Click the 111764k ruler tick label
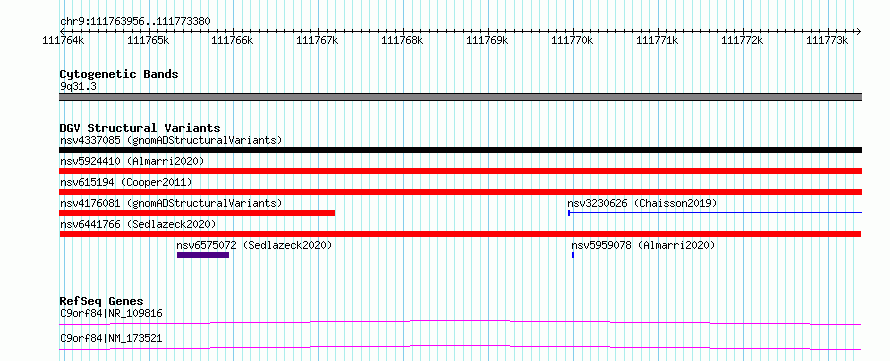This screenshot has width=890, height=361. click(x=64, y=40)
